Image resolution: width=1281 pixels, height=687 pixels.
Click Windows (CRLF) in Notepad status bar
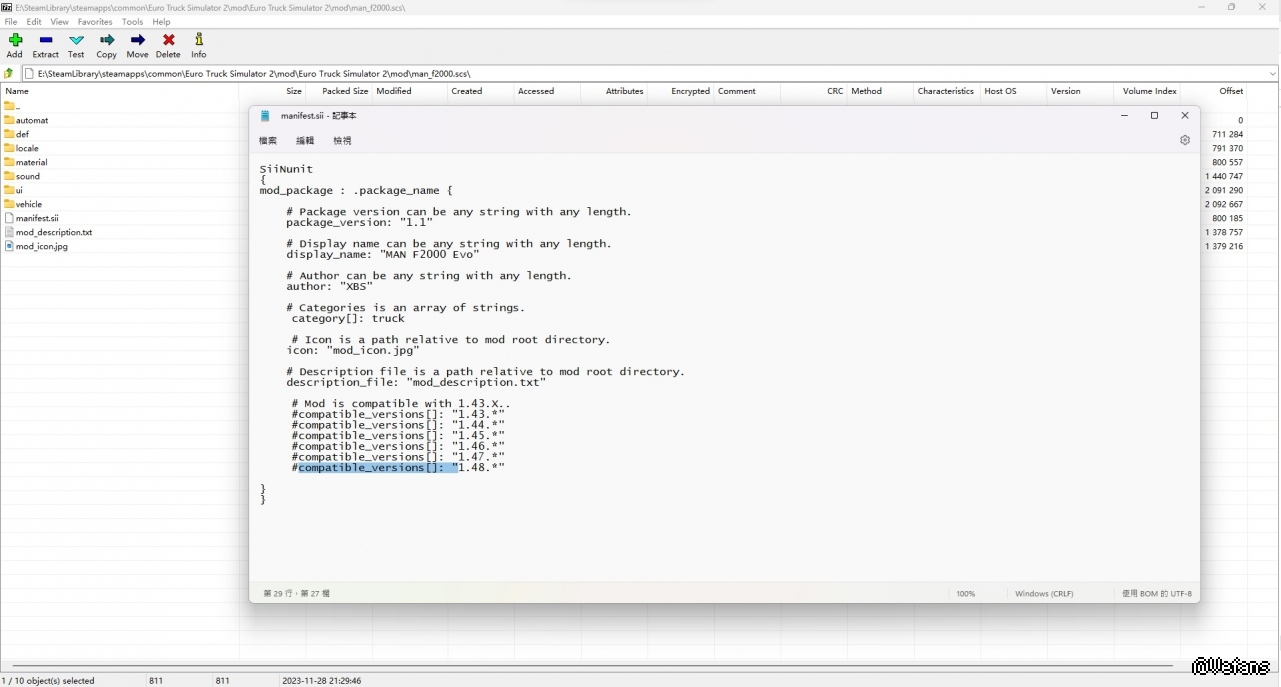1044,594
